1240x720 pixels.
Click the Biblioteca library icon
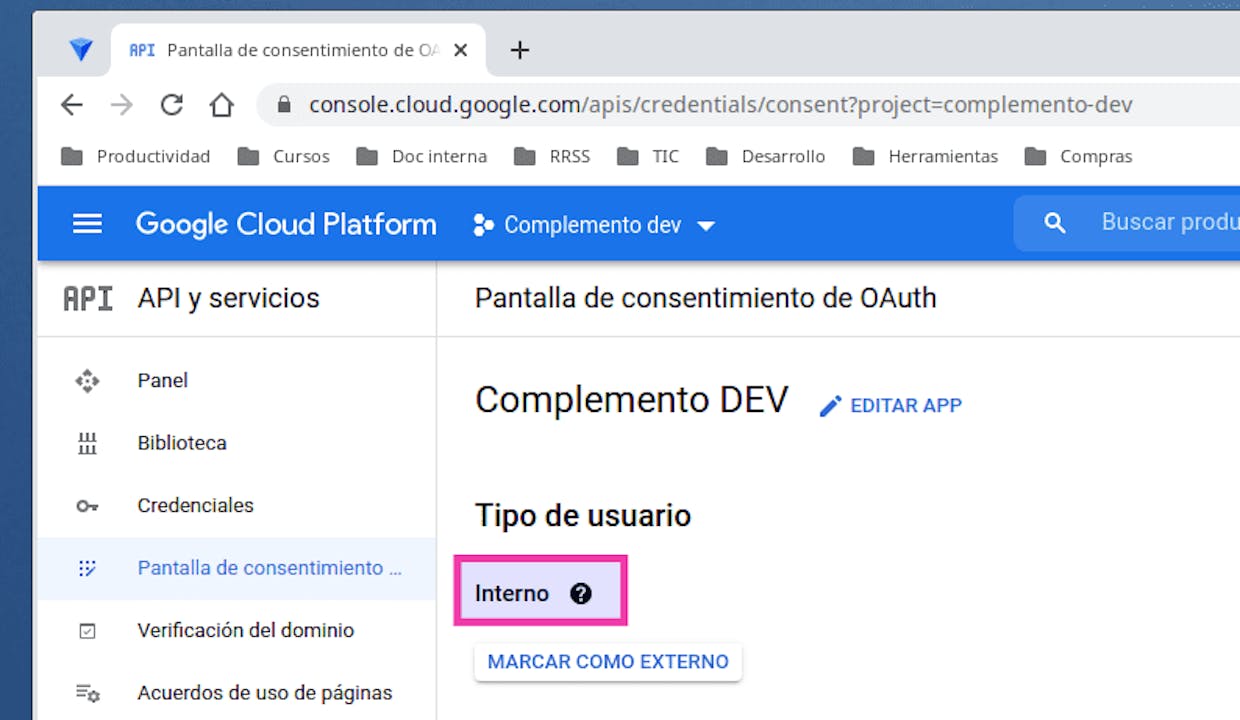[87, 443]
